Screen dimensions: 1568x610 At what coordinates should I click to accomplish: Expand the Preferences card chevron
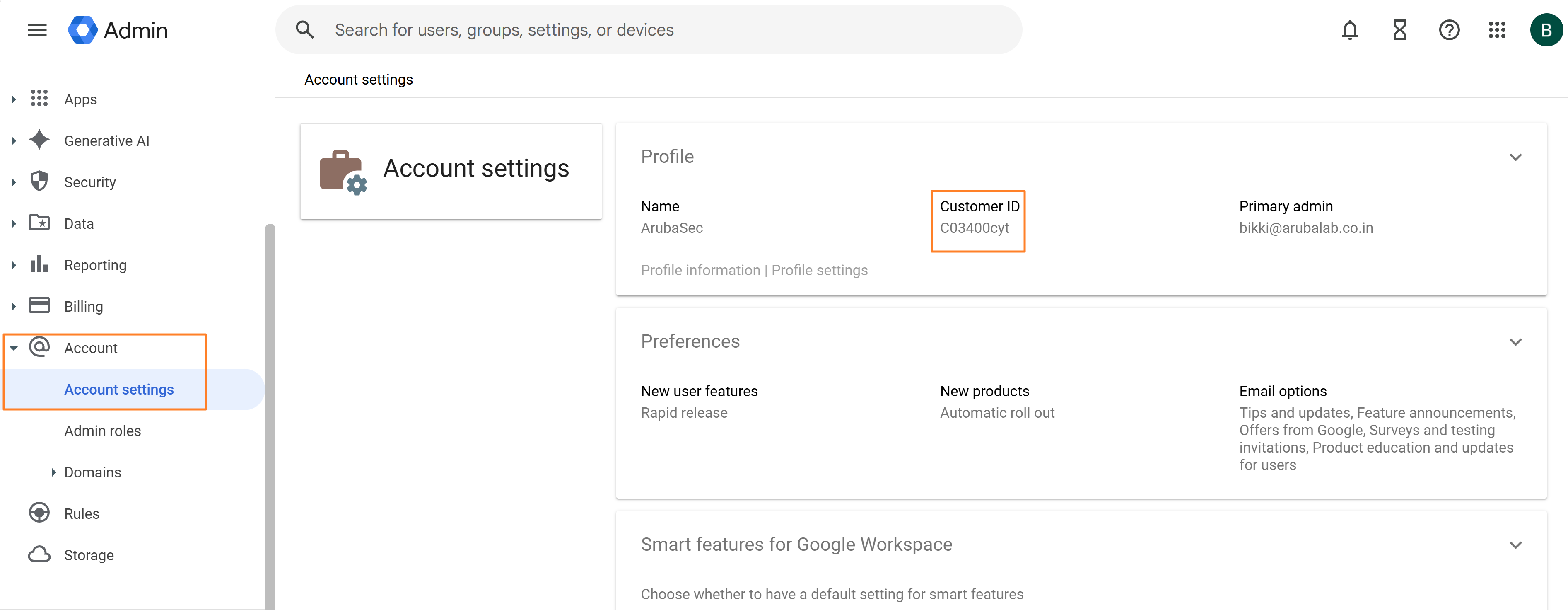point(1516,342)
